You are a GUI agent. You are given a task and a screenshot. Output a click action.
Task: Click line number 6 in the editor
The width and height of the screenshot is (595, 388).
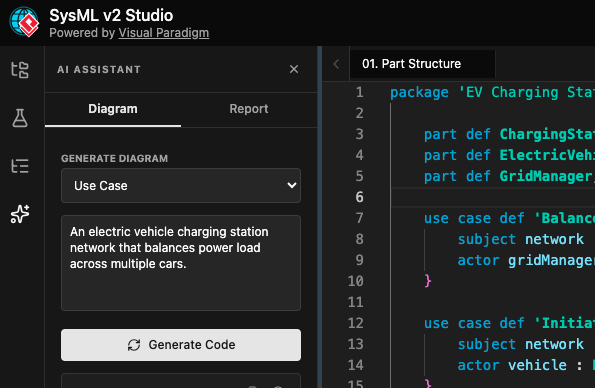(359, 197)
